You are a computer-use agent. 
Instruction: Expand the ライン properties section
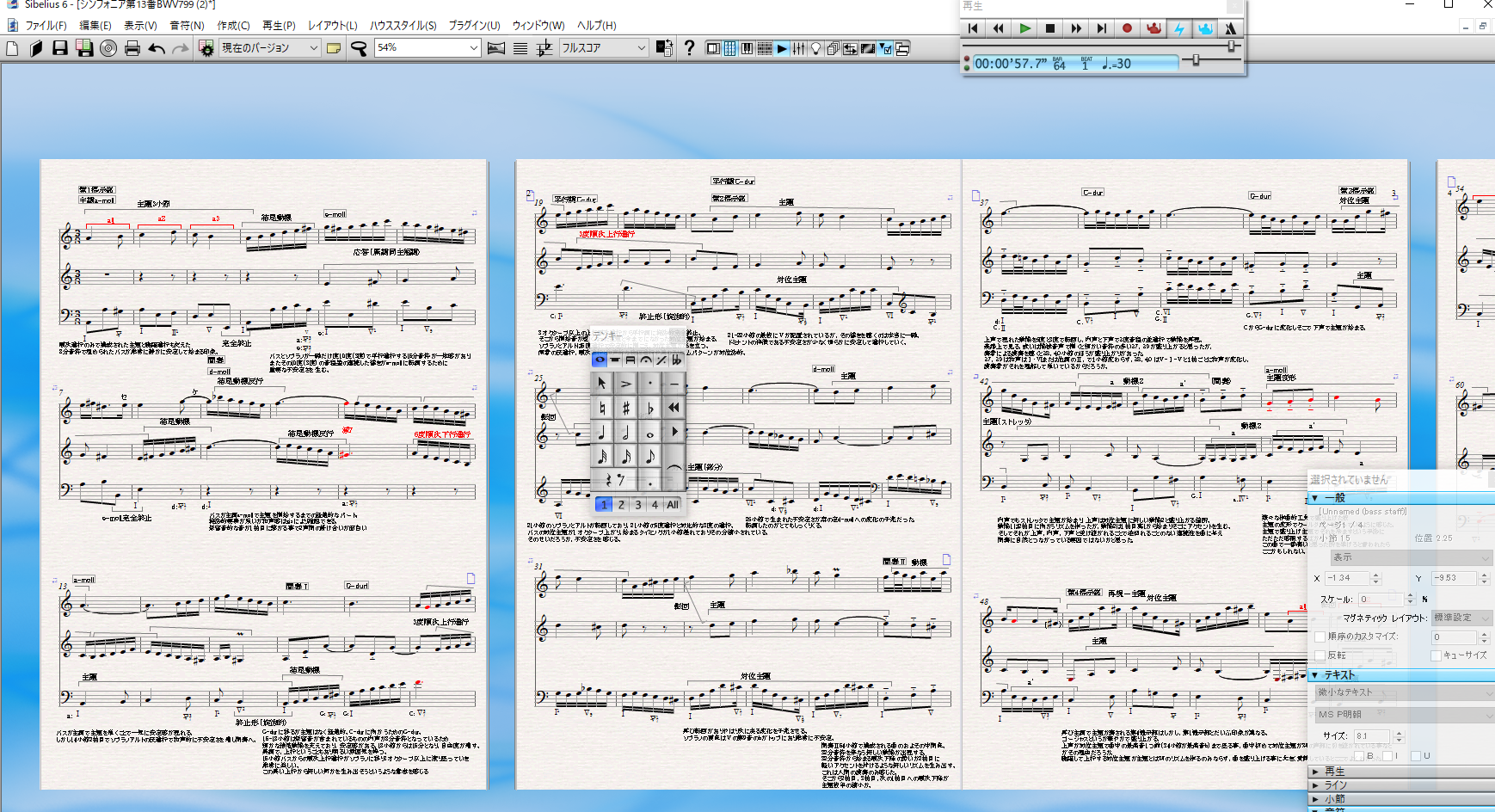1315,785
